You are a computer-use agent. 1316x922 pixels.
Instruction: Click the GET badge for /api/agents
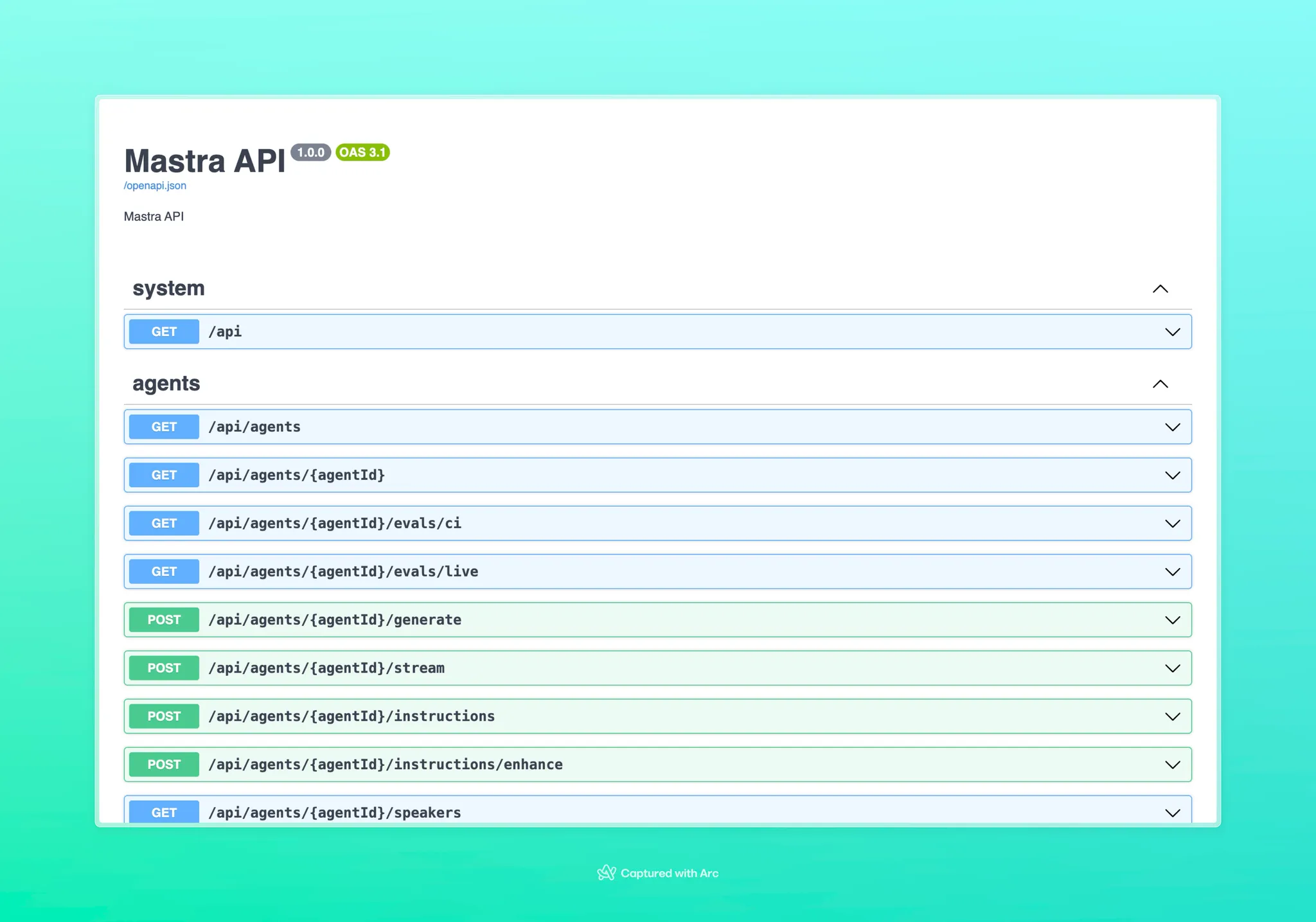pyautogui.click(x=164, y=427)
